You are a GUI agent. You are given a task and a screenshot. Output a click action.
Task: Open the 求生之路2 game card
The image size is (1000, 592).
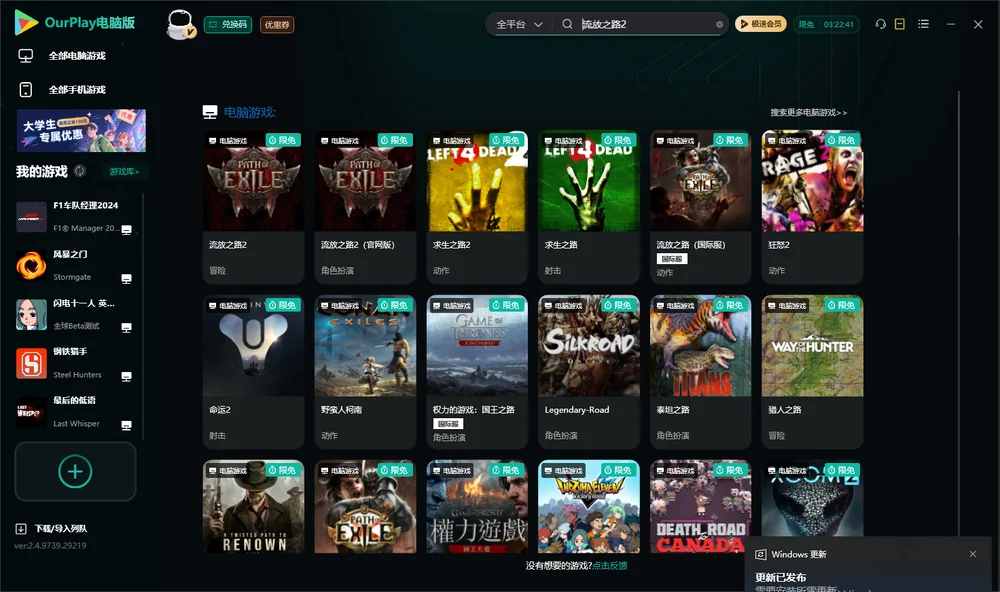point(477,207)
